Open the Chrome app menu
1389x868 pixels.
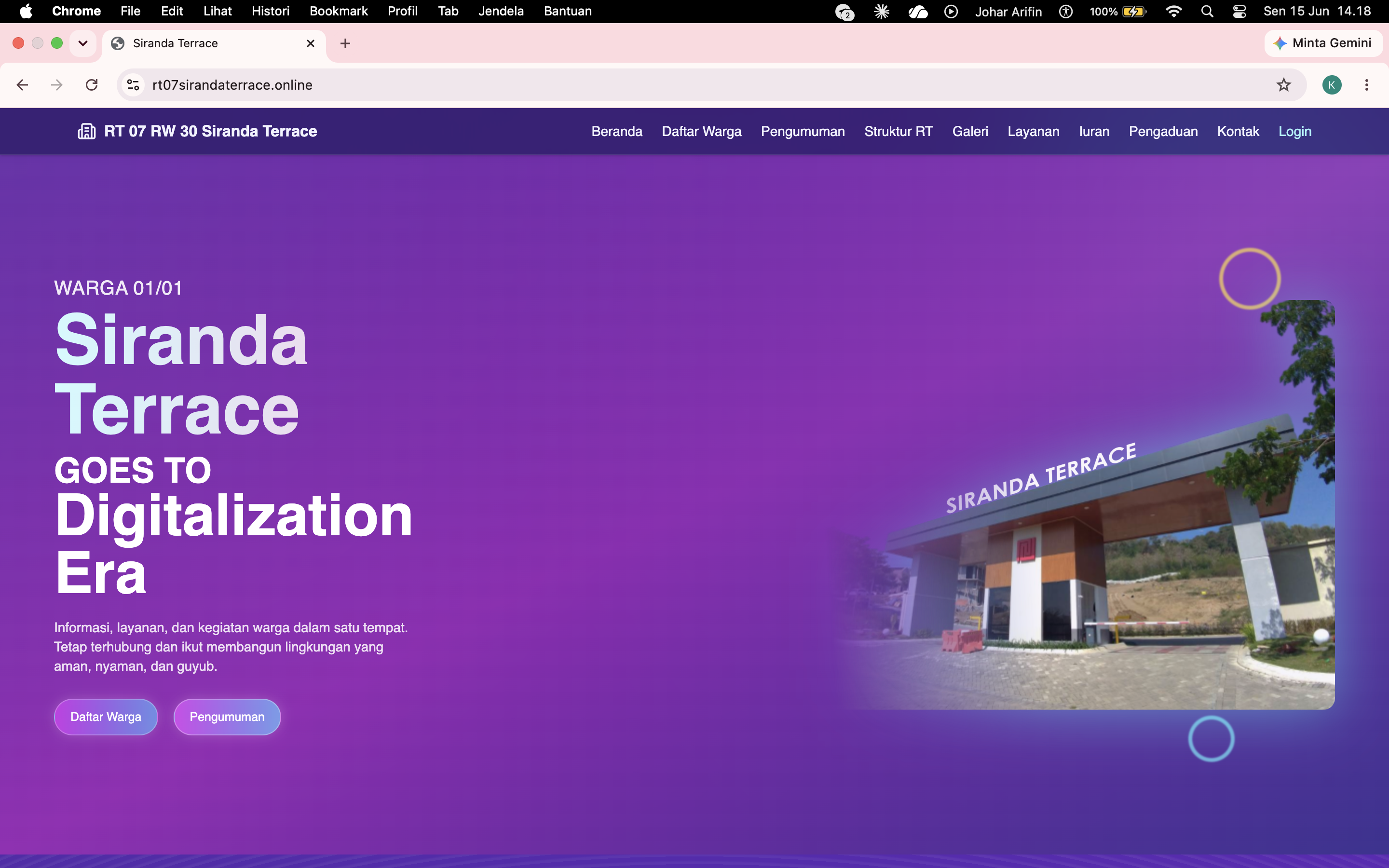pyautogui.click(x=76, y=12)
